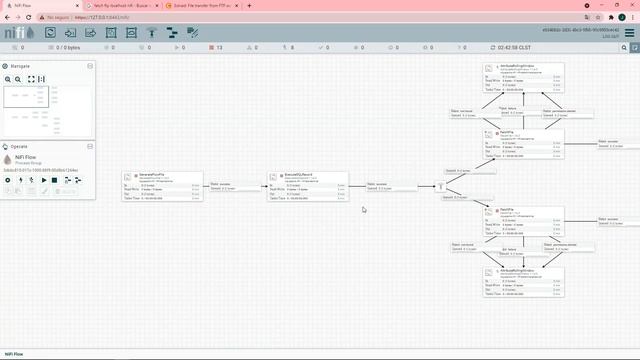Disable components with crossed lightning icon
Screen dimensions: 640x360
[31, 180]
